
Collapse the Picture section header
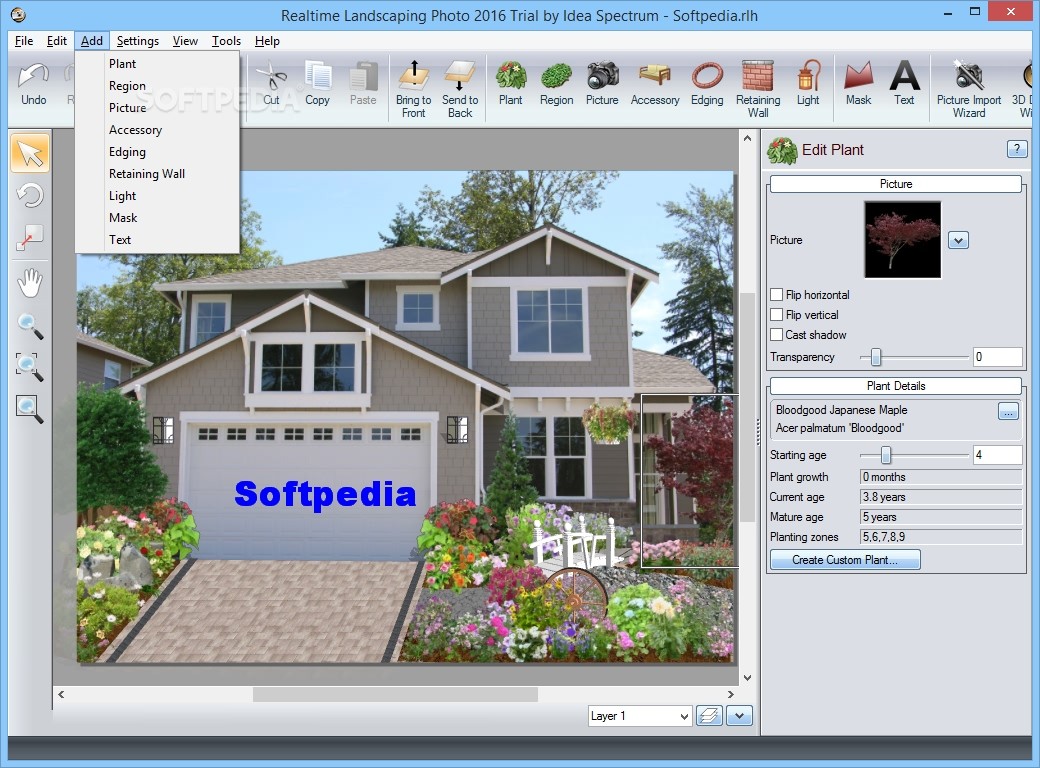[895, 184]
